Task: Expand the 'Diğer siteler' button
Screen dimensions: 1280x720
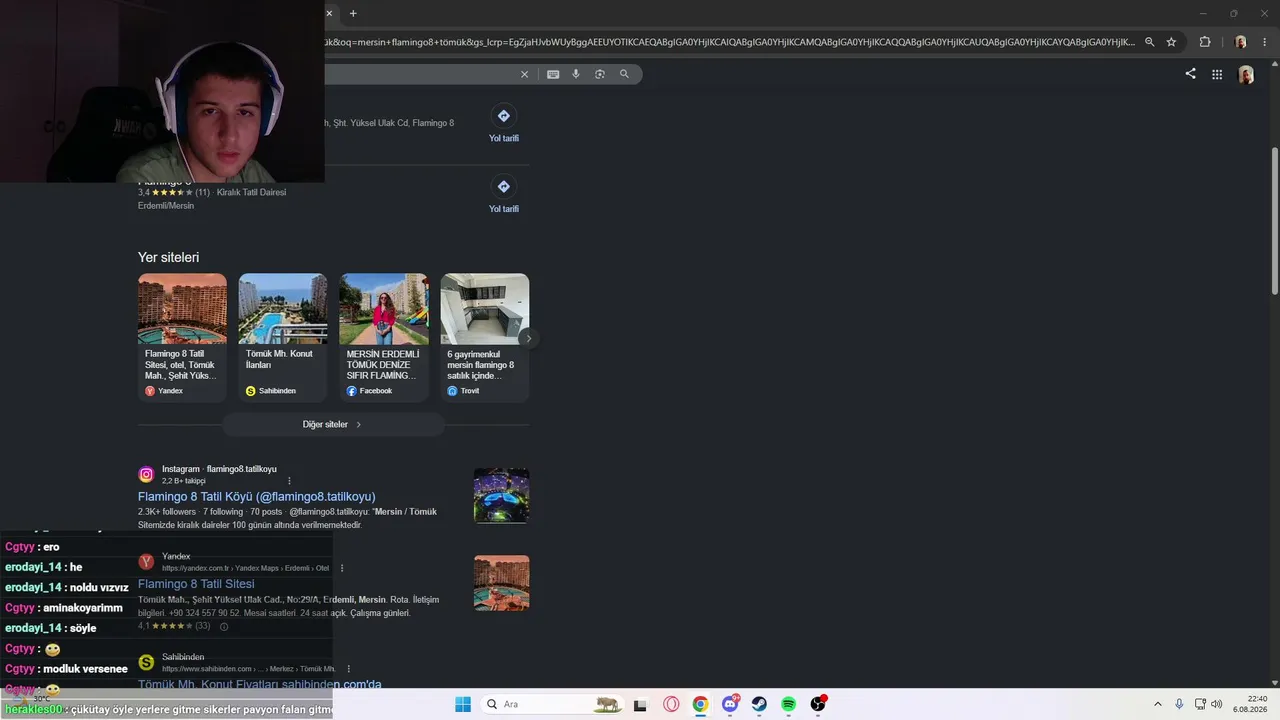Action: click(x=333, y=425)
